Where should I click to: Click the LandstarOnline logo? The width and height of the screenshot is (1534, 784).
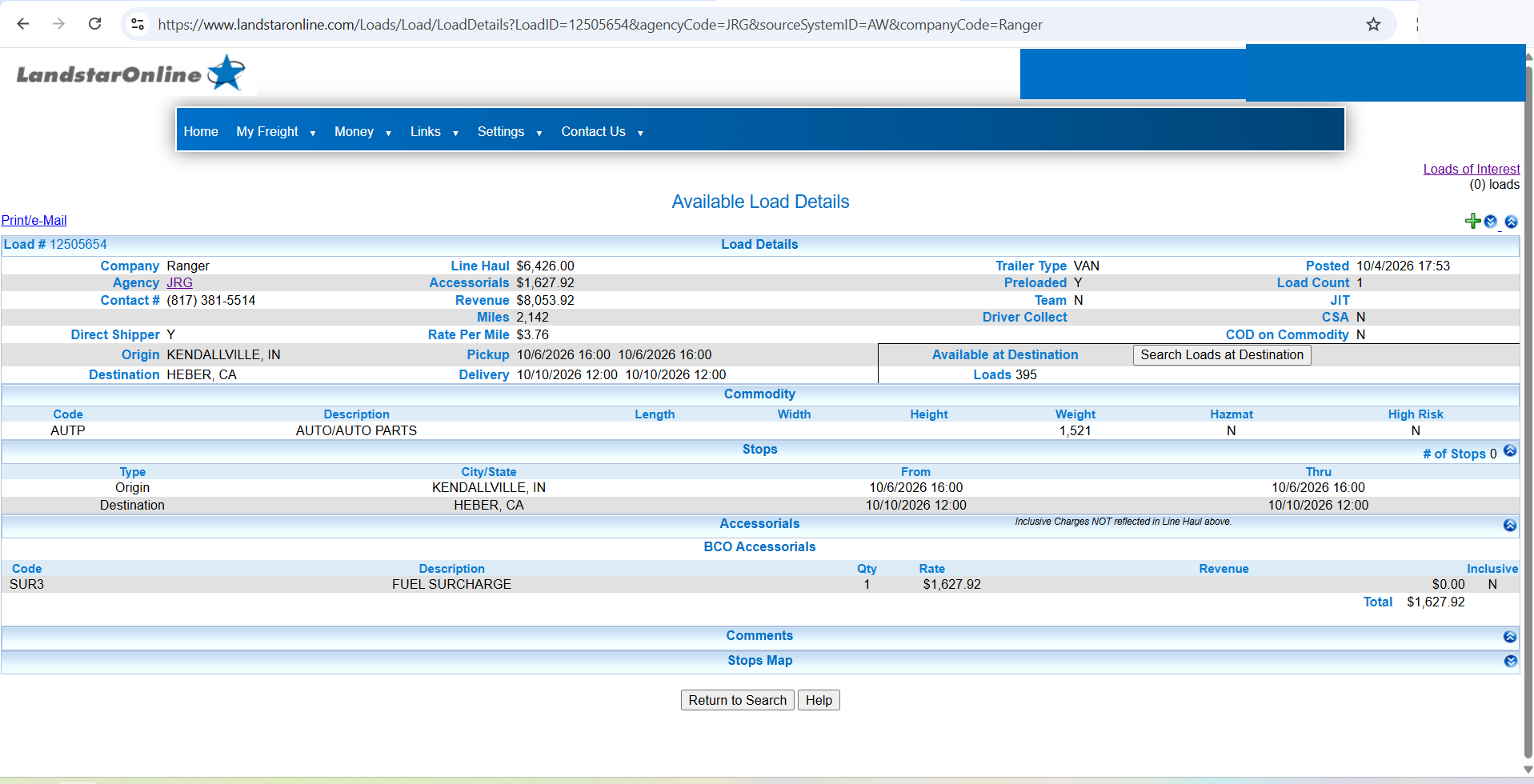point(130,74)
